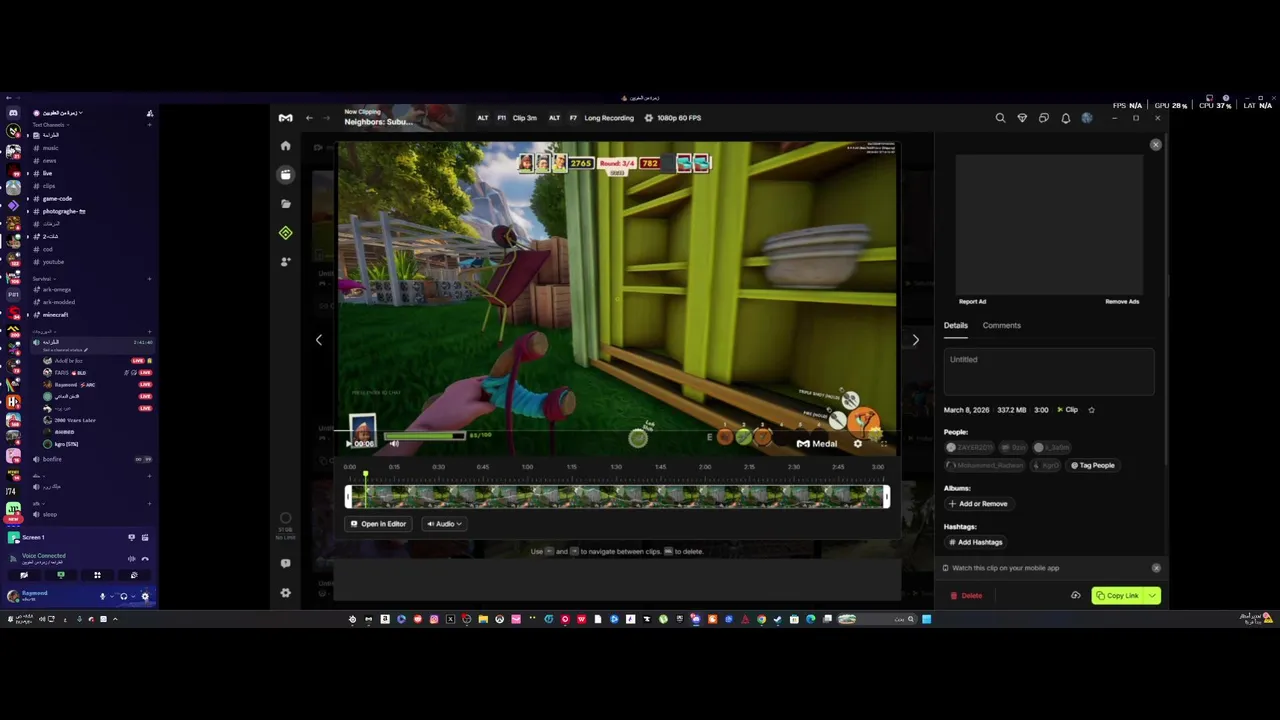Delete the clip

tap(966, 596)
